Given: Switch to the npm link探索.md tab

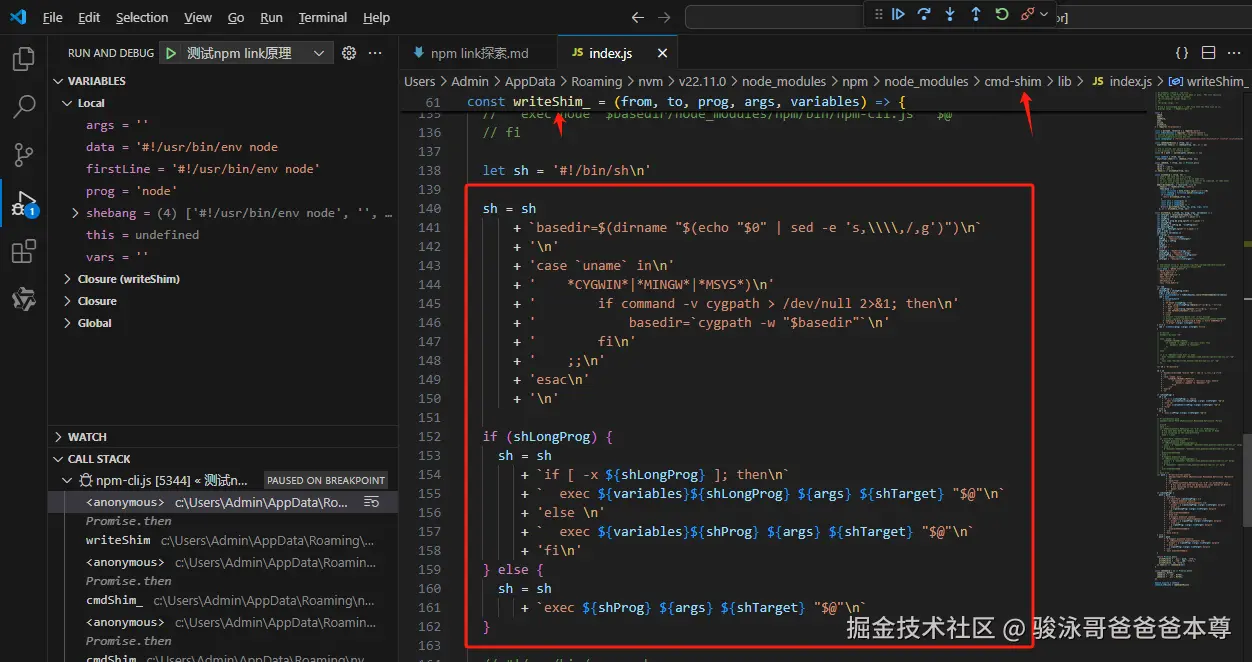Looking at the screenshot, I should 479,53.
